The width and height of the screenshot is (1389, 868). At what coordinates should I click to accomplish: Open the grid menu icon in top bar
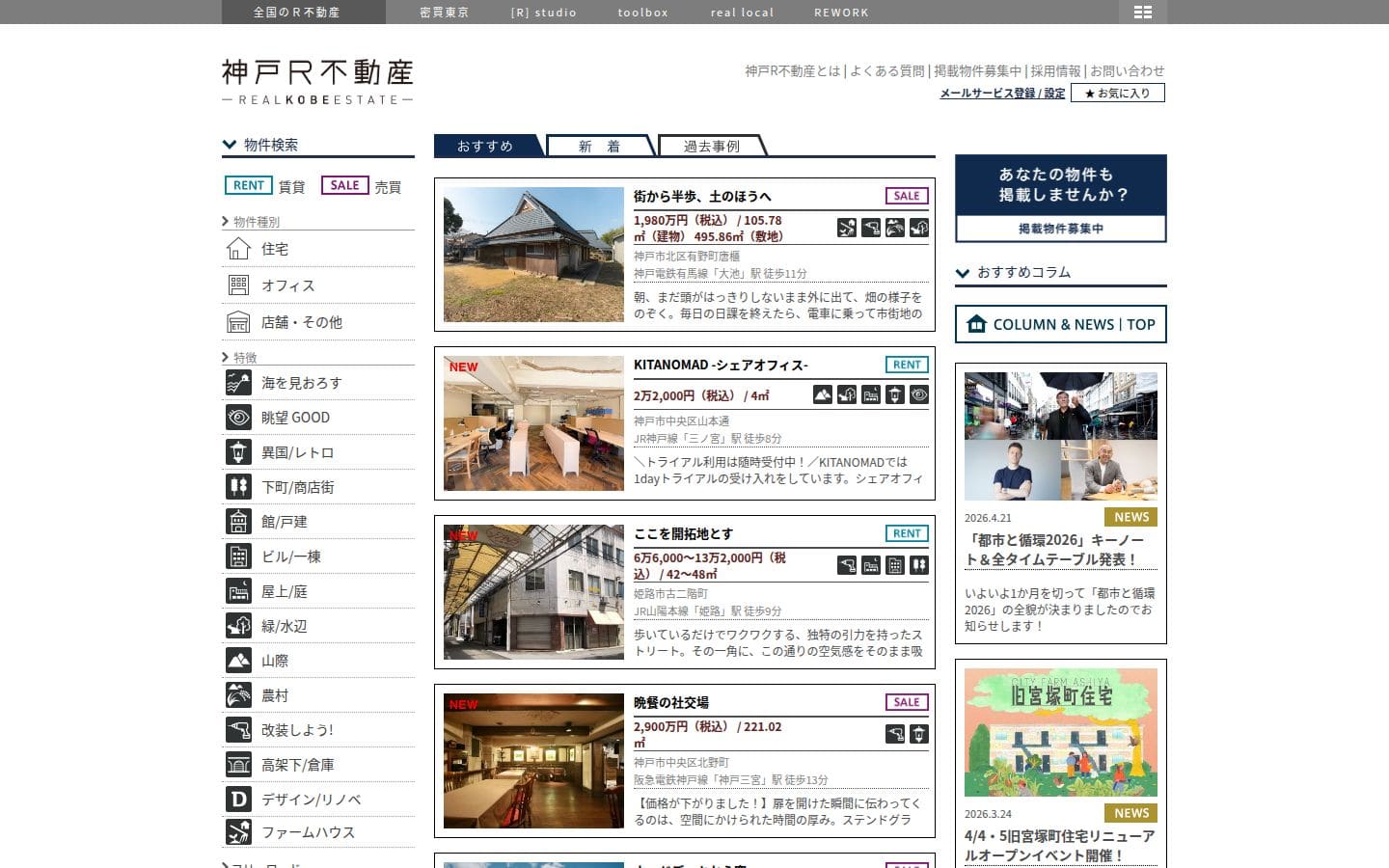[1142, 12]
